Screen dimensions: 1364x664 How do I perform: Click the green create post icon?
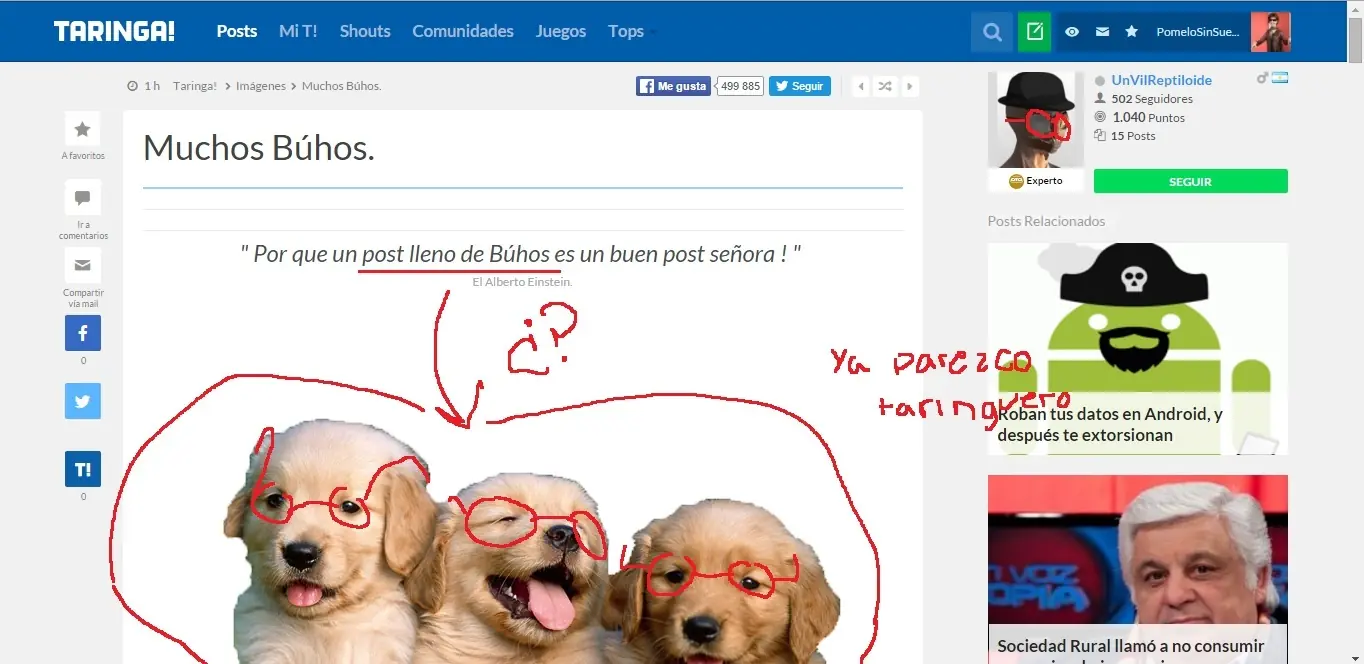1034,31
